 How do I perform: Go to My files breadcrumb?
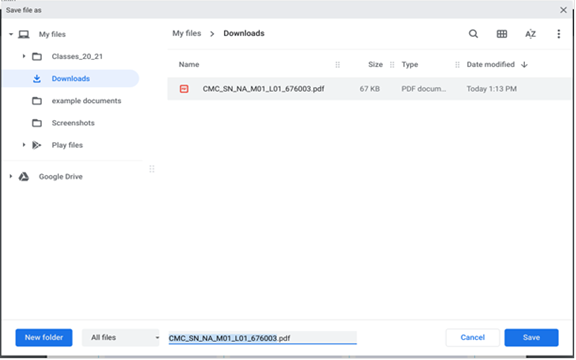coord(187,33)
